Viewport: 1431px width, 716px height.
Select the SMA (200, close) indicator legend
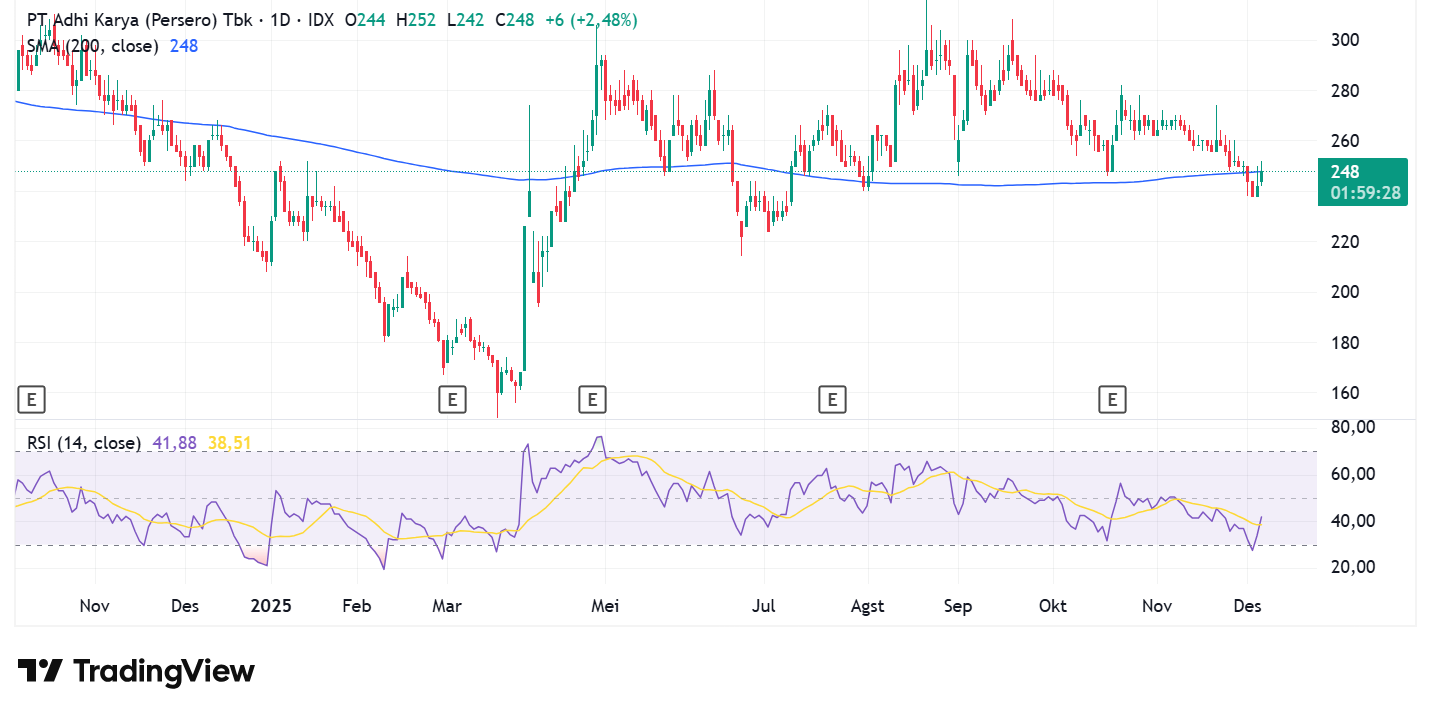[x=92, y=46]
